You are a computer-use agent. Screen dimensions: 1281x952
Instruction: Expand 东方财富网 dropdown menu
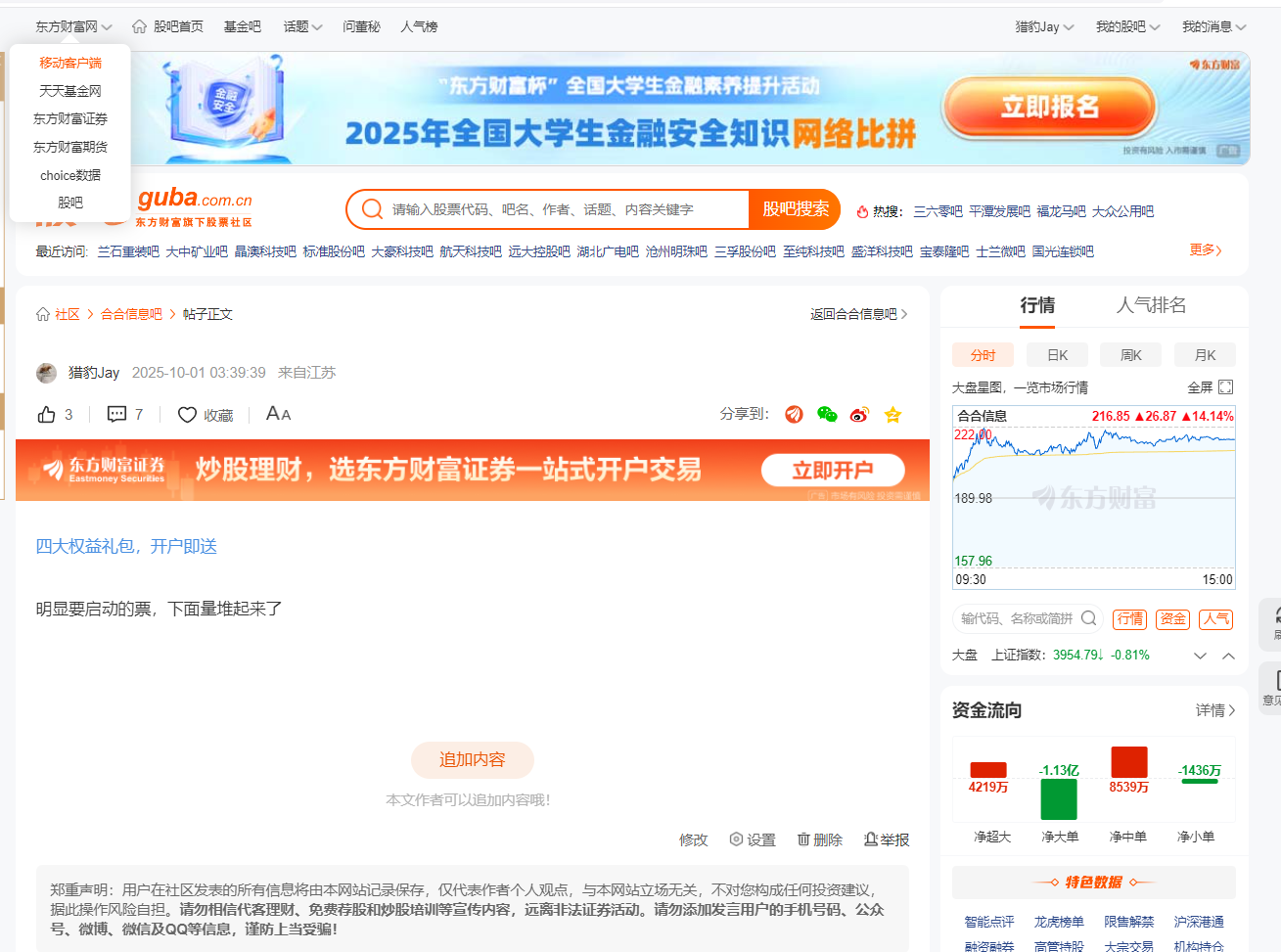(74, 26)
